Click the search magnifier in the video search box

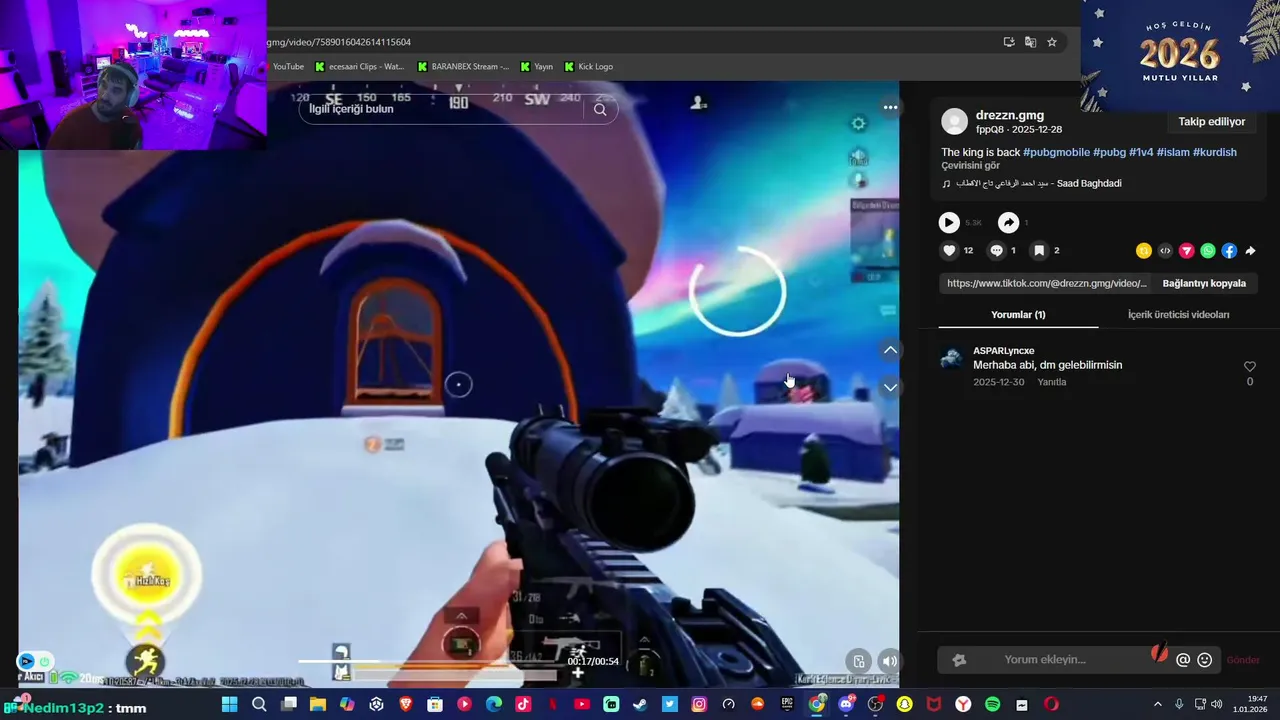(600, 110)
